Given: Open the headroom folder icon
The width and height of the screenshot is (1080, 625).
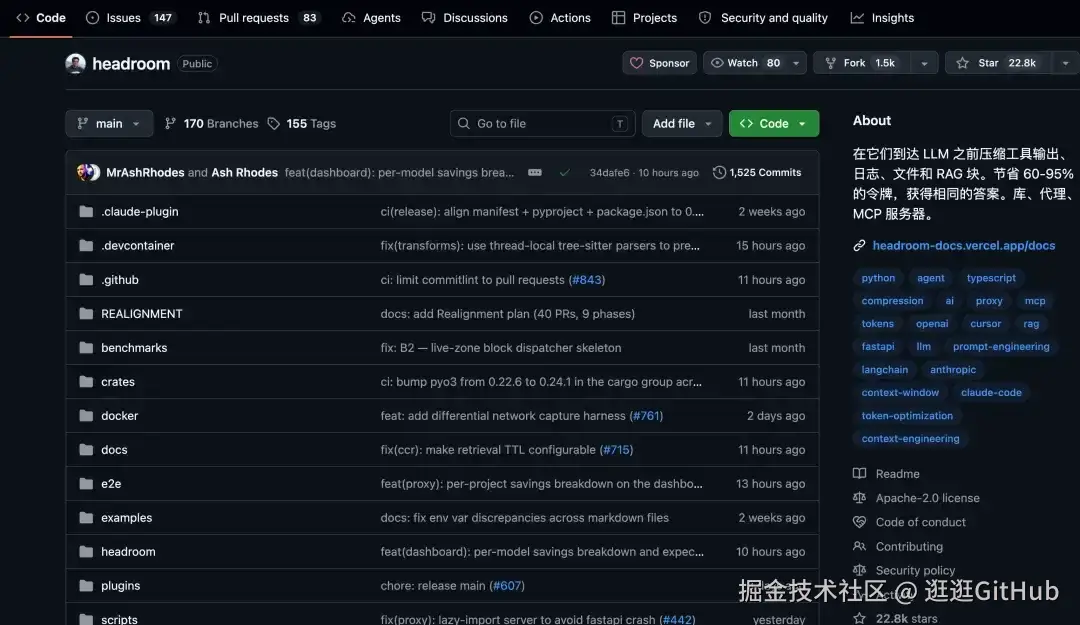Looking at the screenshot, I should click(x=86, y=551).
